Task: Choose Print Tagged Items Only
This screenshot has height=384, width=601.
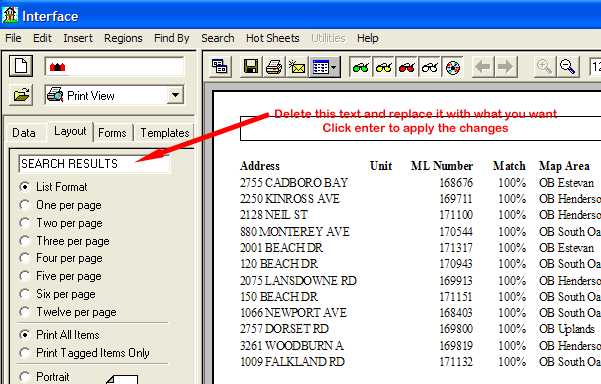Action: 85,353
